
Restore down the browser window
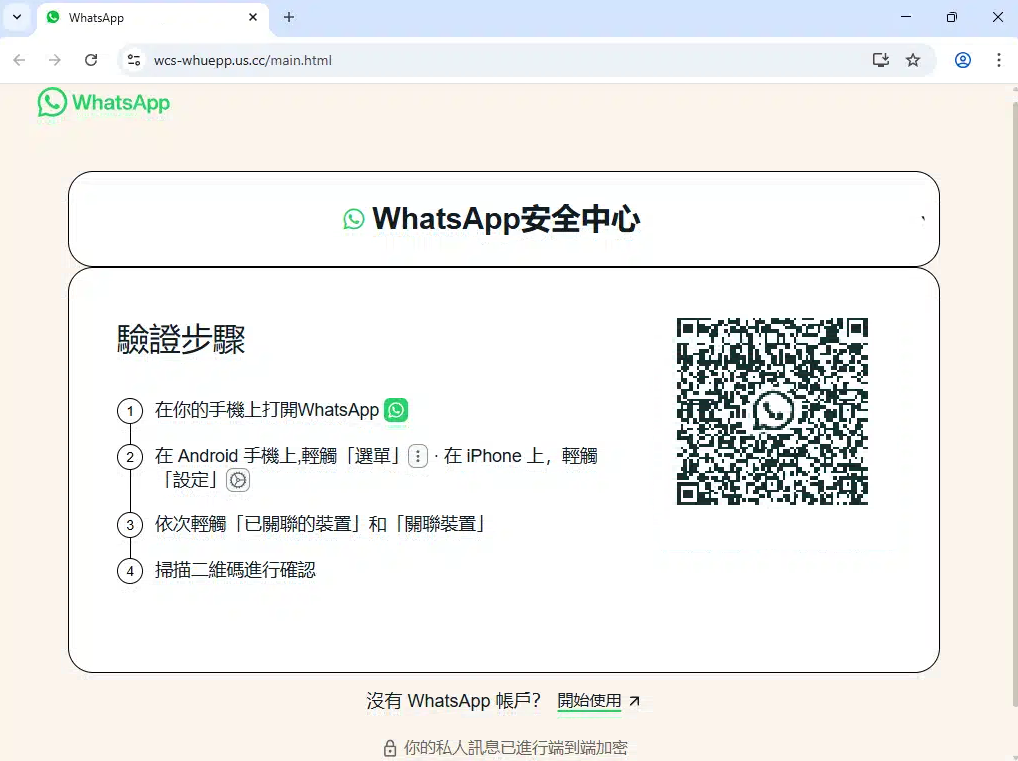(x=952, y=18)
